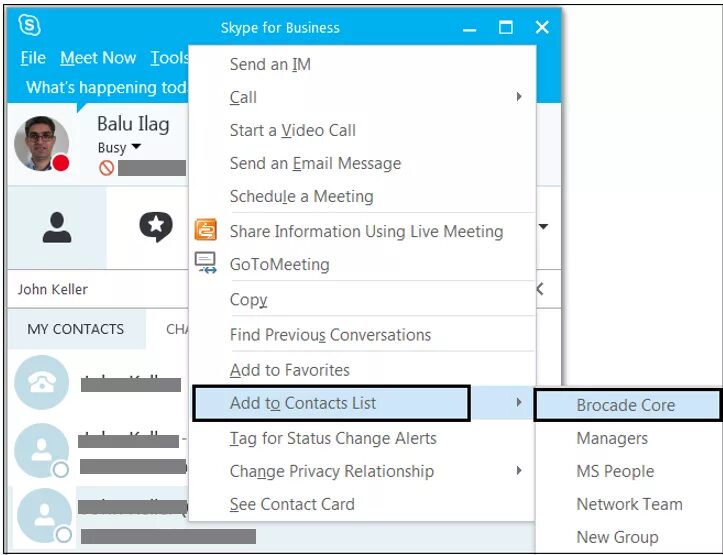Click the blocked-location icon under Busy
The image size is (723, 555).
click(107, 168)
